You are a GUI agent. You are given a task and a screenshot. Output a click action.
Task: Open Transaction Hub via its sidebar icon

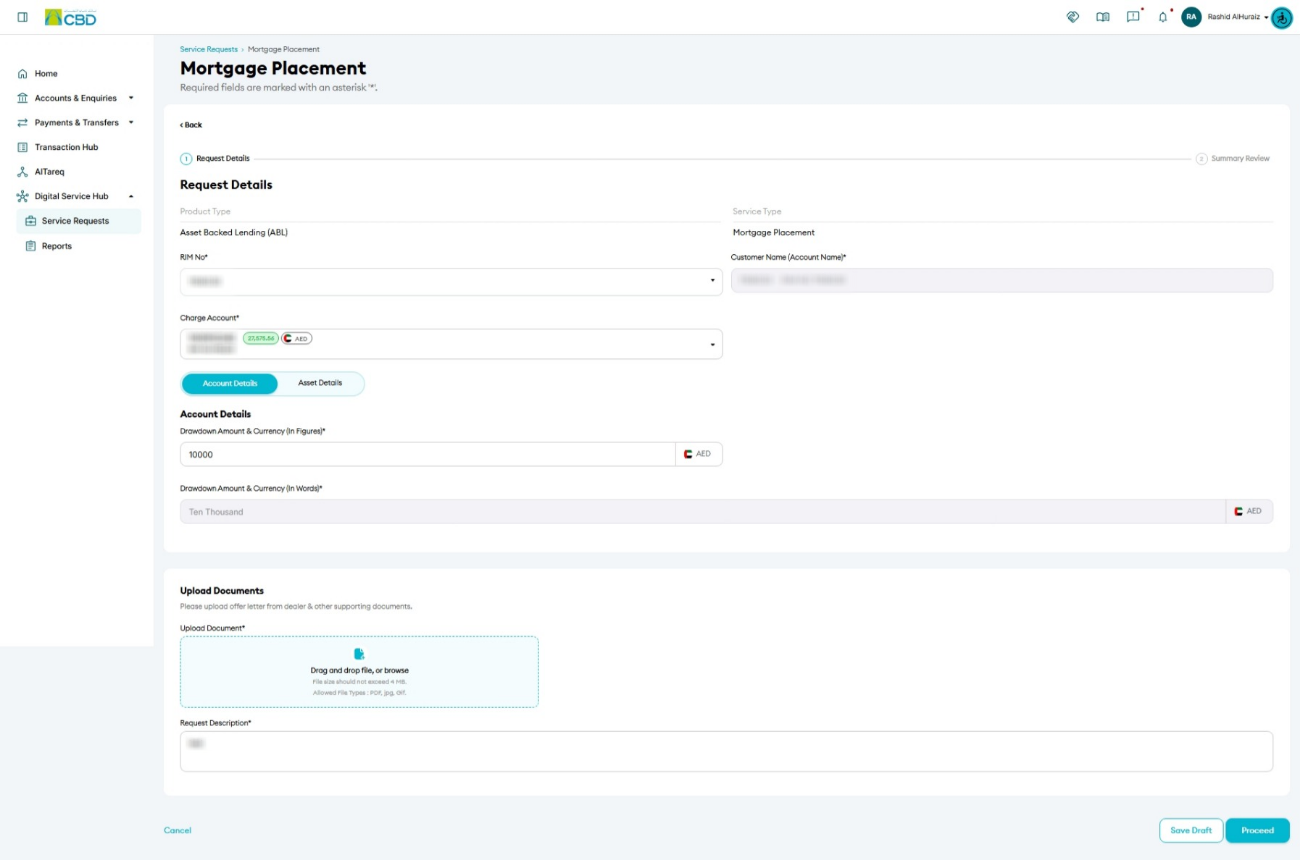click(22, 147)
